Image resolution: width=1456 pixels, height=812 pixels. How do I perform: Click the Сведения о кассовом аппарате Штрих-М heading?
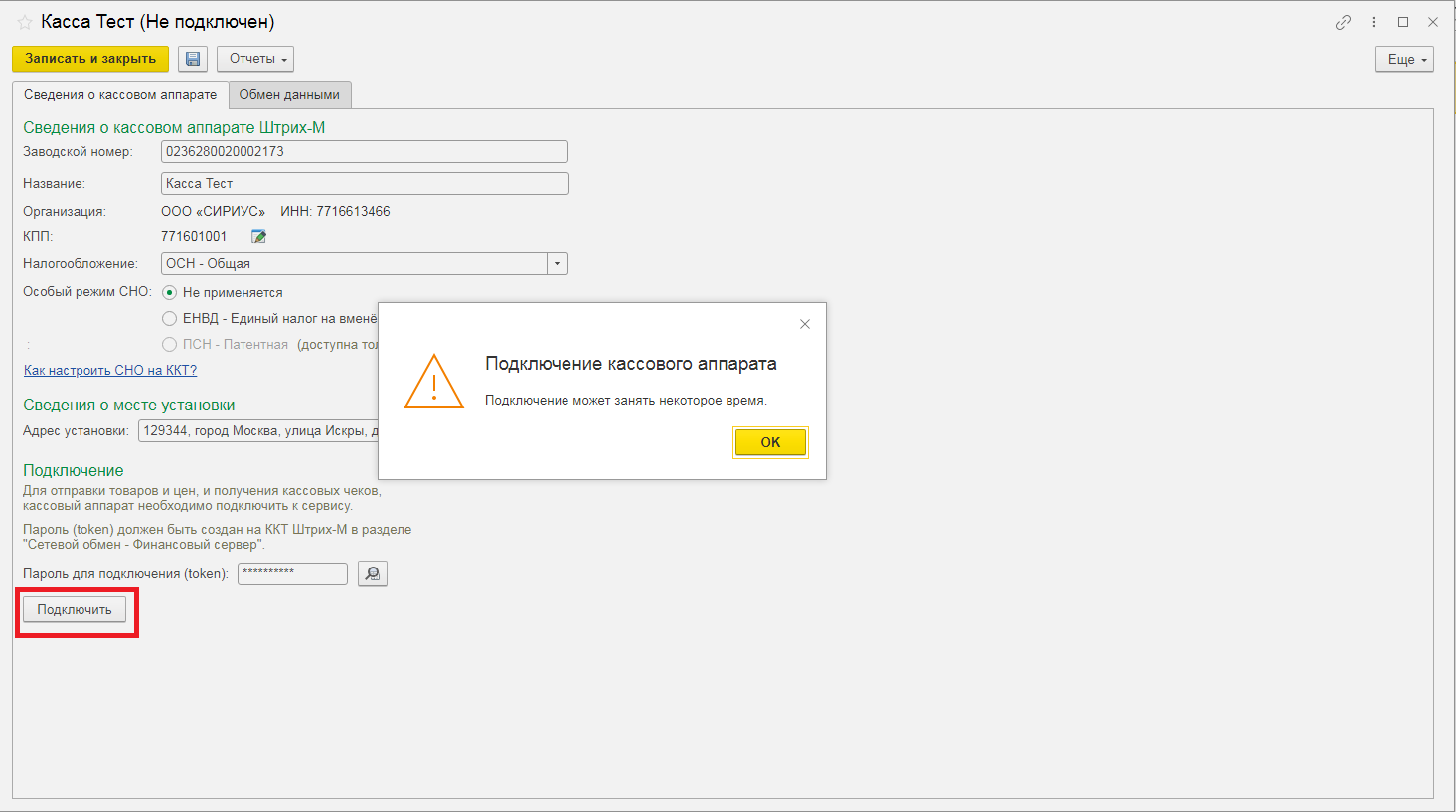174,127
